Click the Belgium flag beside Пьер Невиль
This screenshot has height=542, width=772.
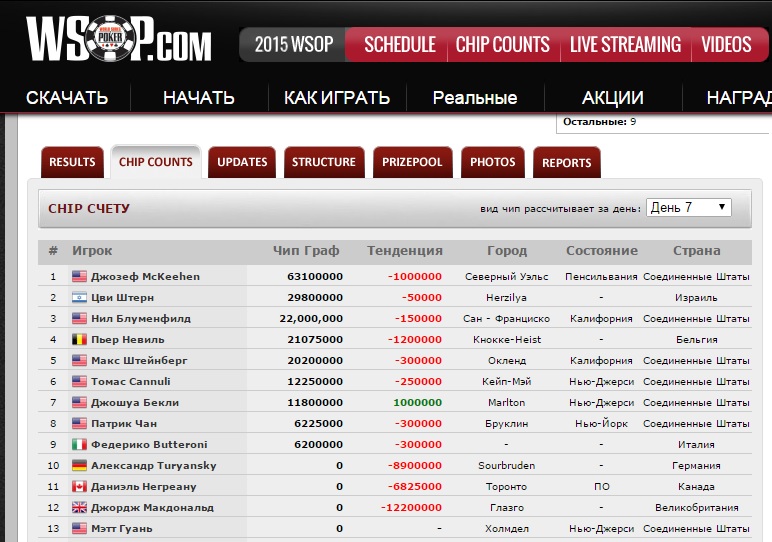pyautogui.click(x=79, y=339)
